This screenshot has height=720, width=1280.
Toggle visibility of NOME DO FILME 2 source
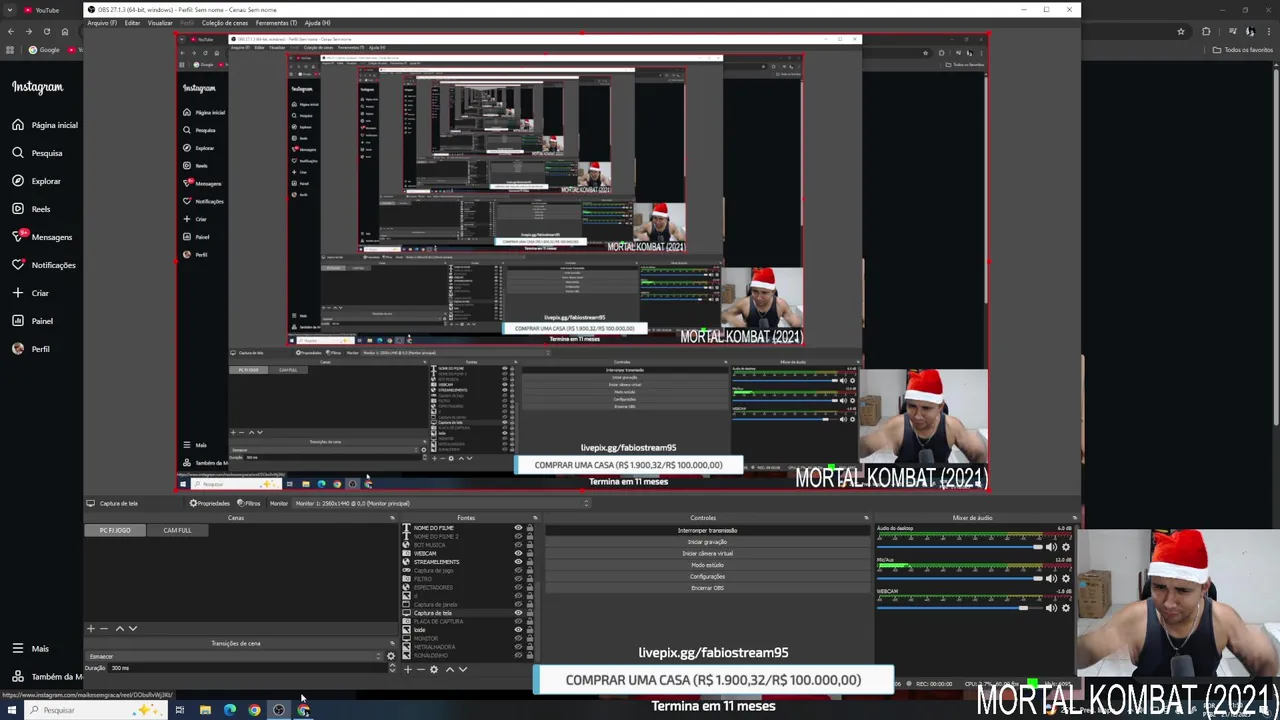[x=518, y=536]
